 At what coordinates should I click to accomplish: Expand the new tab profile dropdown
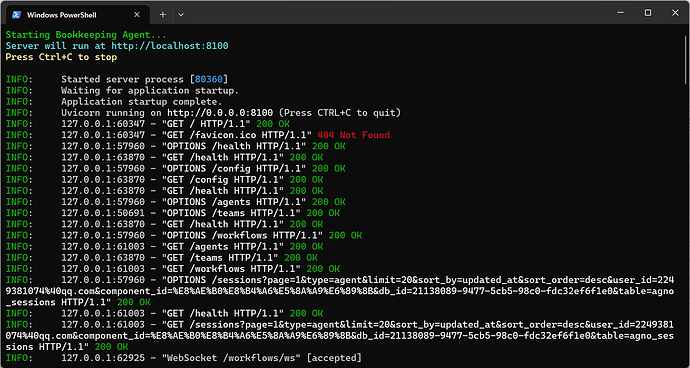[x=181, y=15]
